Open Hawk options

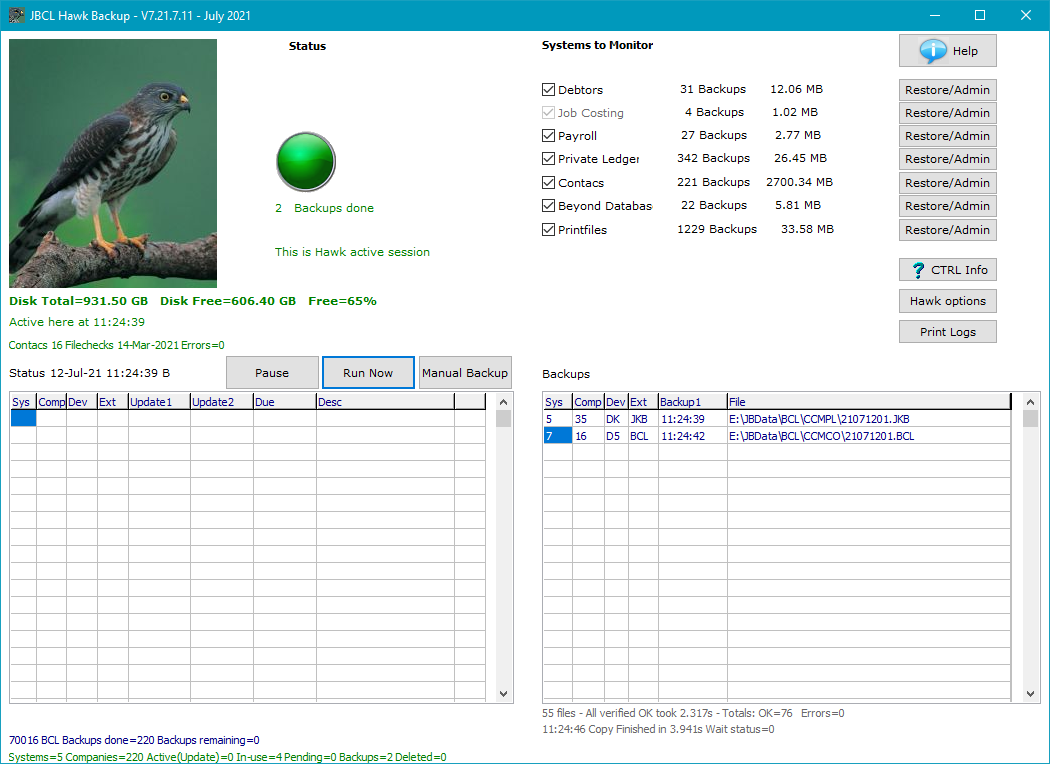tap(947, 301)
